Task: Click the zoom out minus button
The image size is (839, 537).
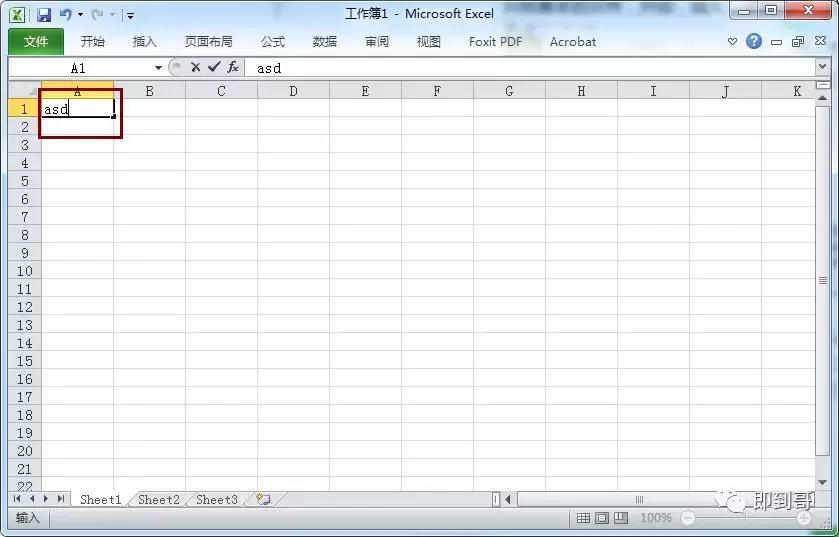Action: tap(687, 518)
